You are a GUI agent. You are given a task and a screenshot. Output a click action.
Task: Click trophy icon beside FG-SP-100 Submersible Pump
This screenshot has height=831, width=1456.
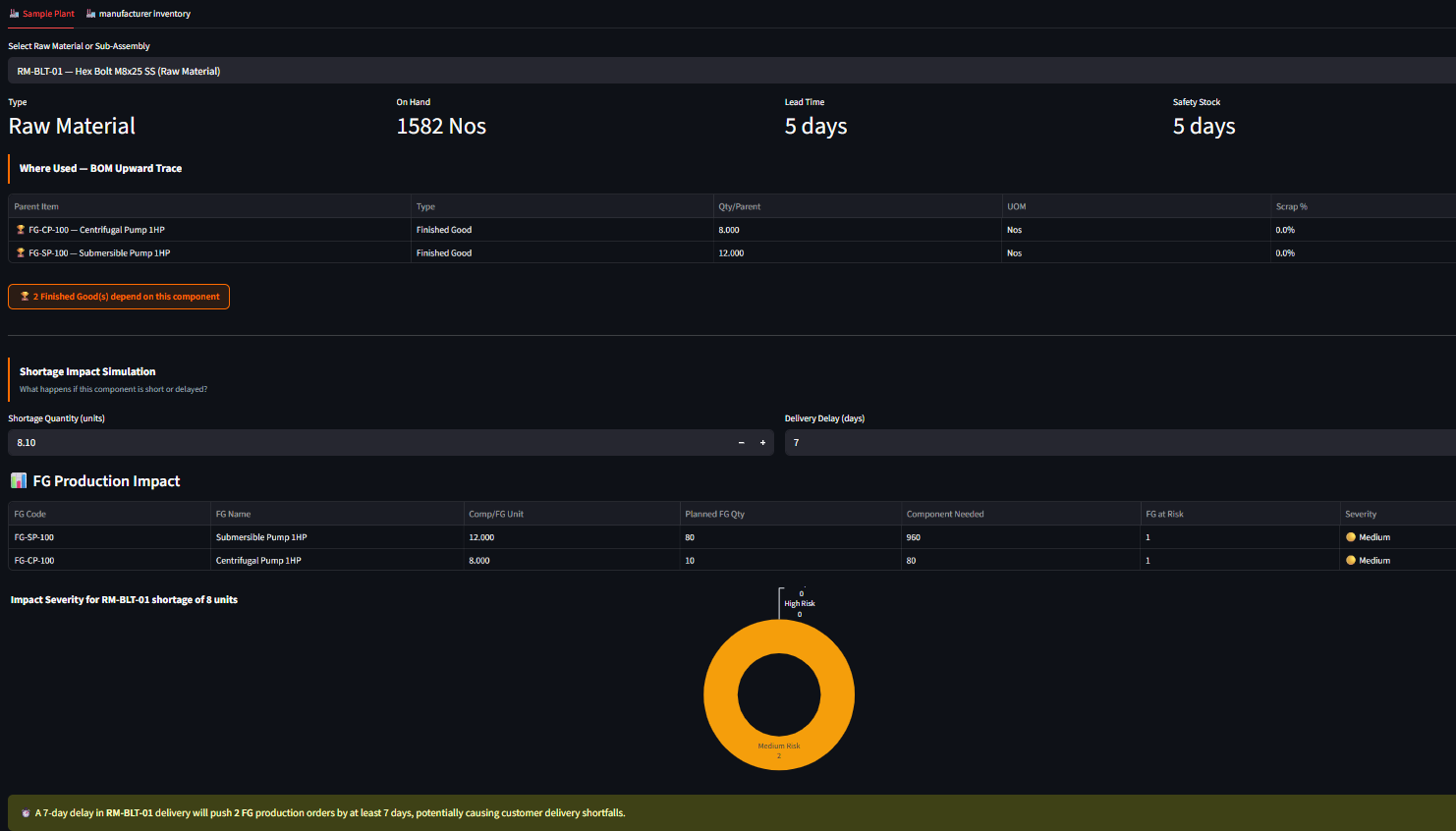point(21,253)
